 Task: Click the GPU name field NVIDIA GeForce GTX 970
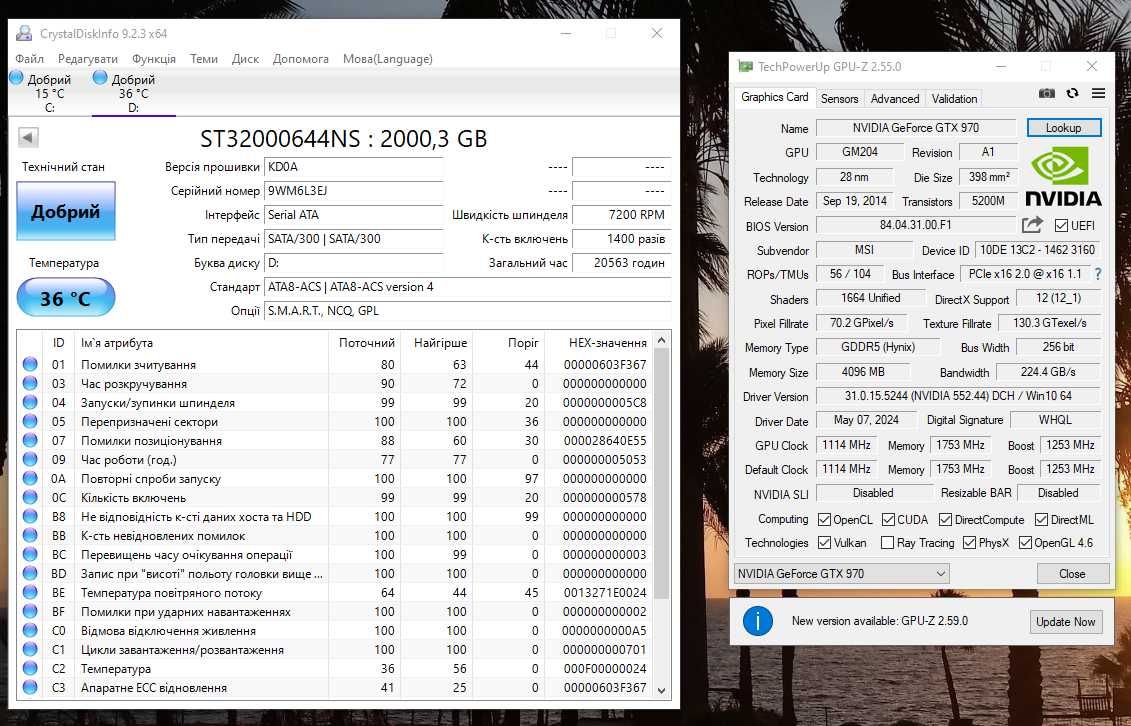916,128
